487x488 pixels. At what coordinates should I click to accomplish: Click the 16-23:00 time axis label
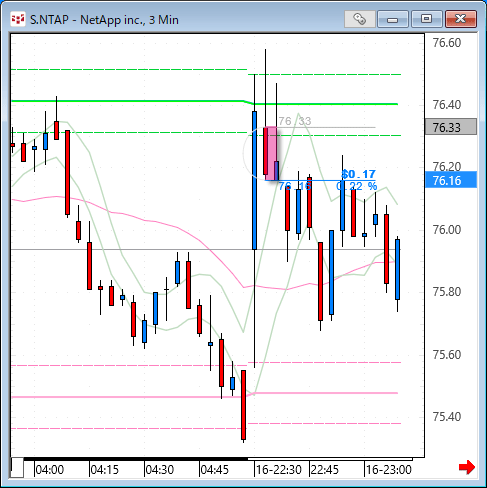click(389, 470)
